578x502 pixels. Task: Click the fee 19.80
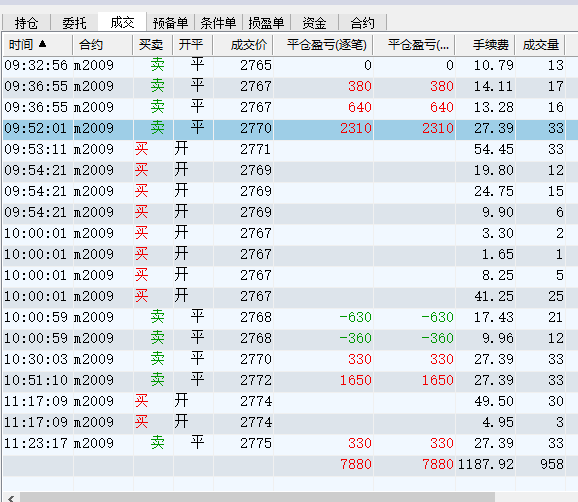coord(494,171)
